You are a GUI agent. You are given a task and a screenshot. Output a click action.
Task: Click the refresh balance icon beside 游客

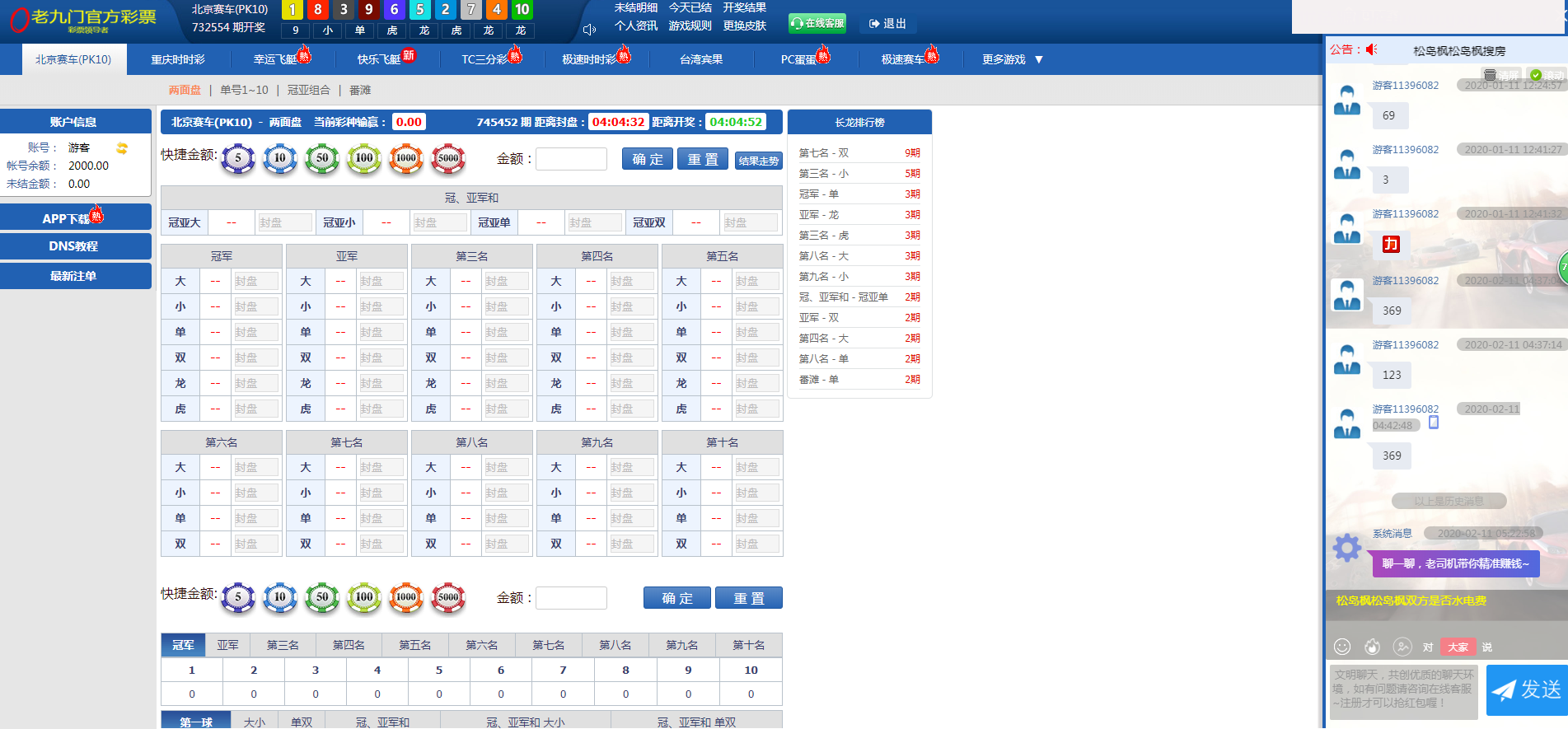(122, 148)
